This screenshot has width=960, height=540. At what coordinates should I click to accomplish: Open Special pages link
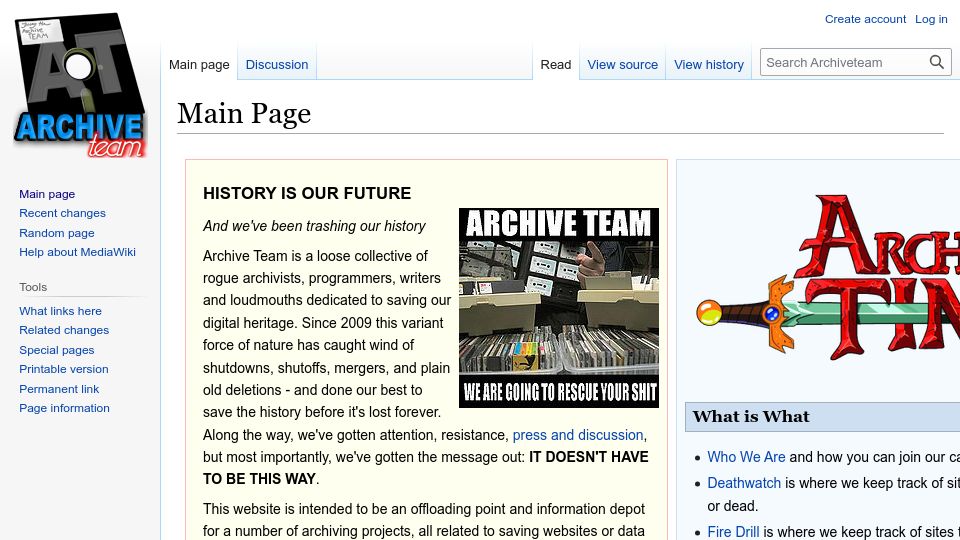56,350
